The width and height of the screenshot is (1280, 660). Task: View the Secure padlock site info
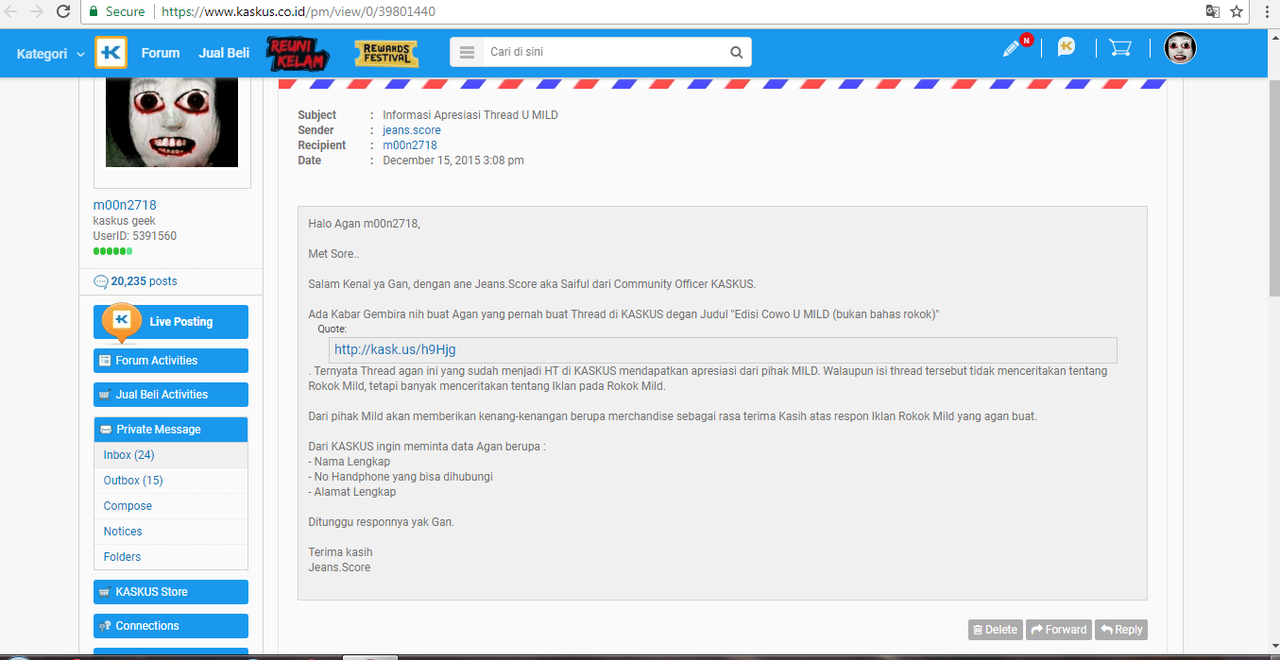[117, 12]
